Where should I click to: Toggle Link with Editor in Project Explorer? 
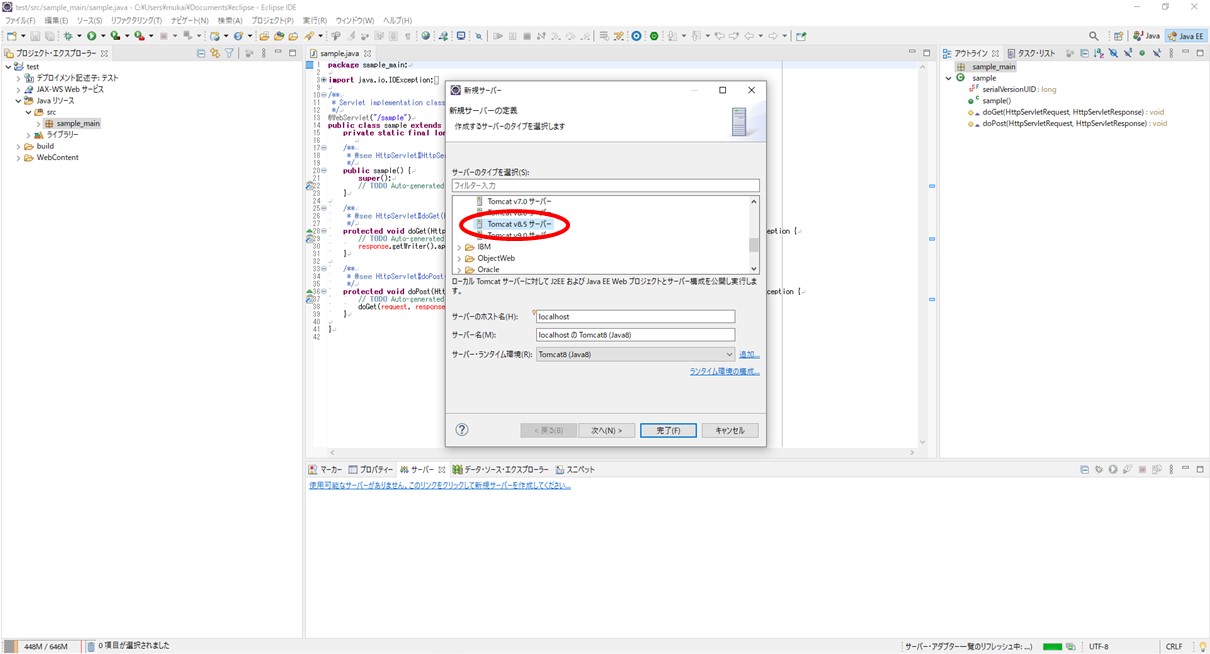pos(215,53)
